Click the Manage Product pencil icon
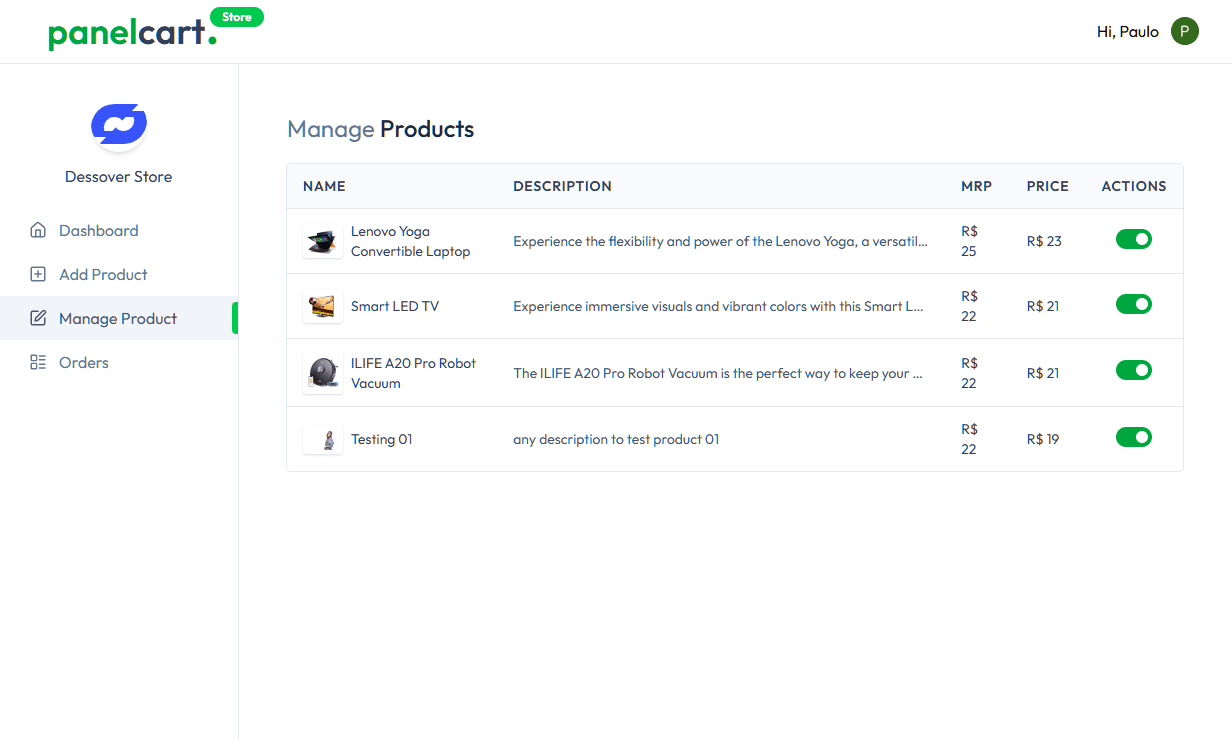1232x740 pixels. pyautogui.click(x=38, y=318)
